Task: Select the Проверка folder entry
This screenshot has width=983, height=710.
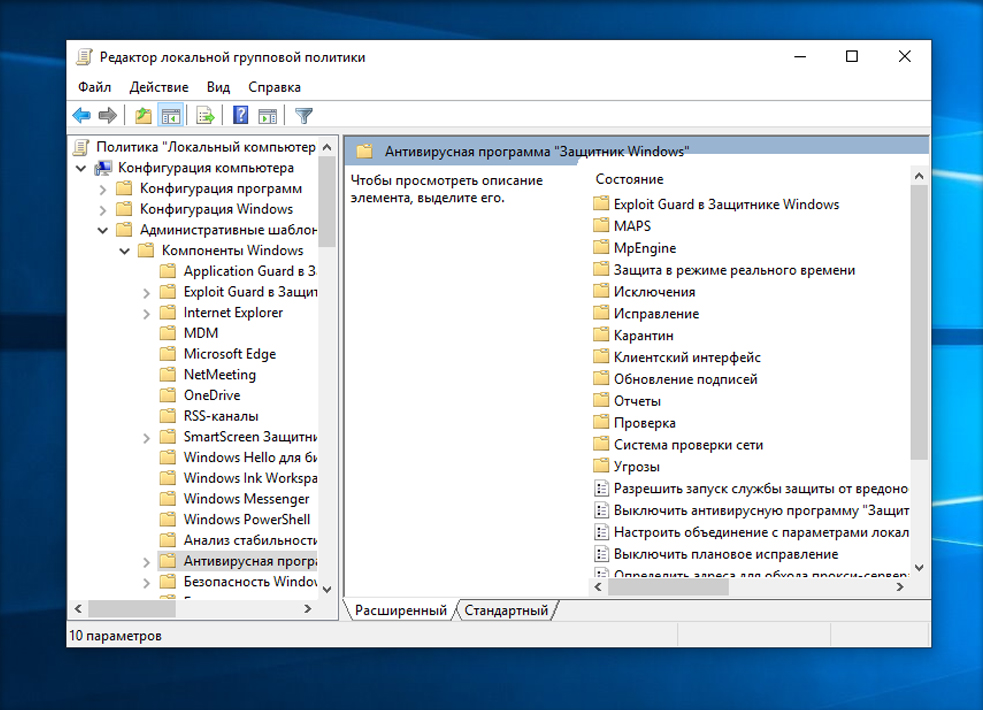Action: point(644,423)
